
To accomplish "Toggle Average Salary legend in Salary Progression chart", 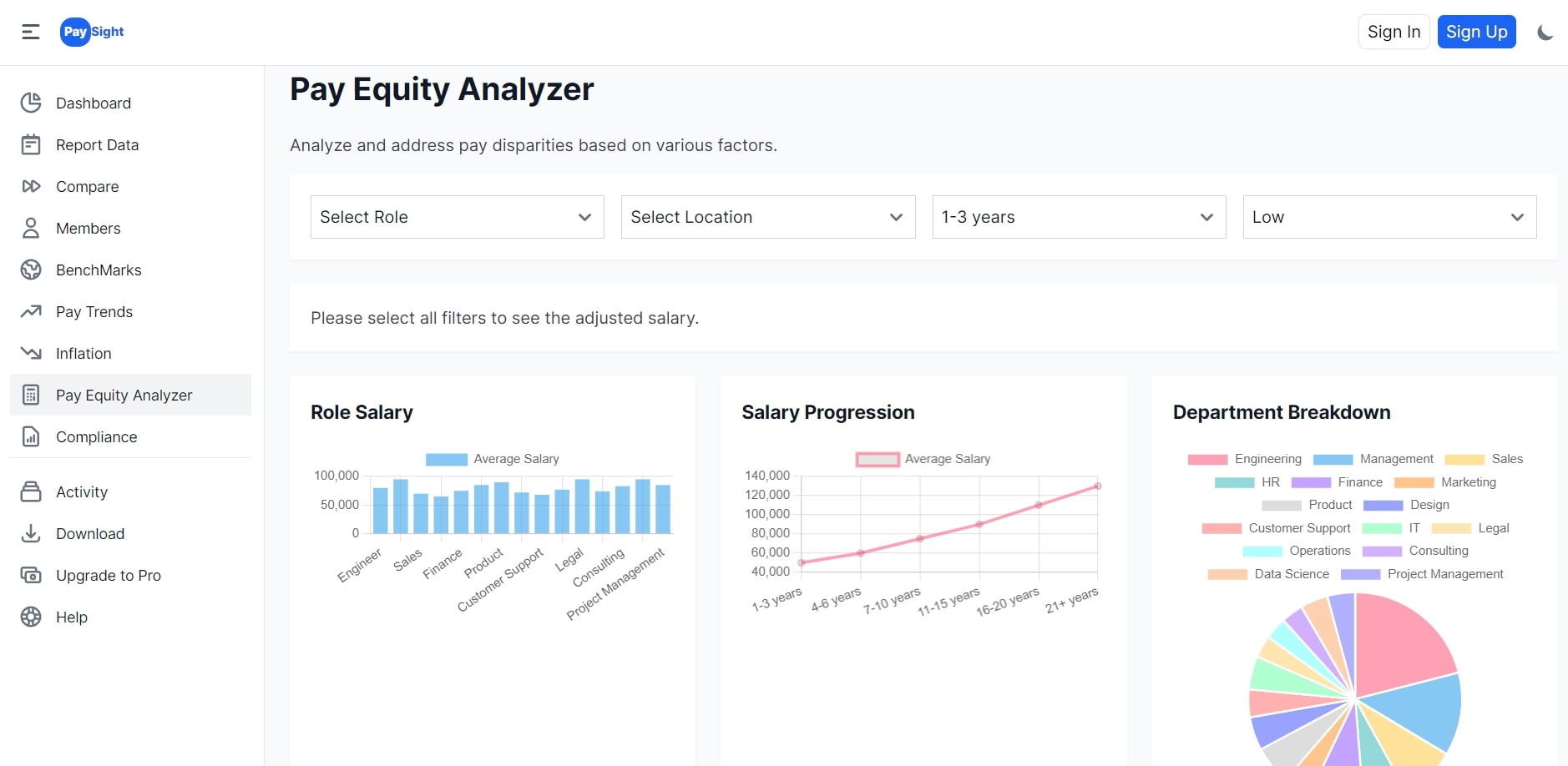I will tap(923, 459).
